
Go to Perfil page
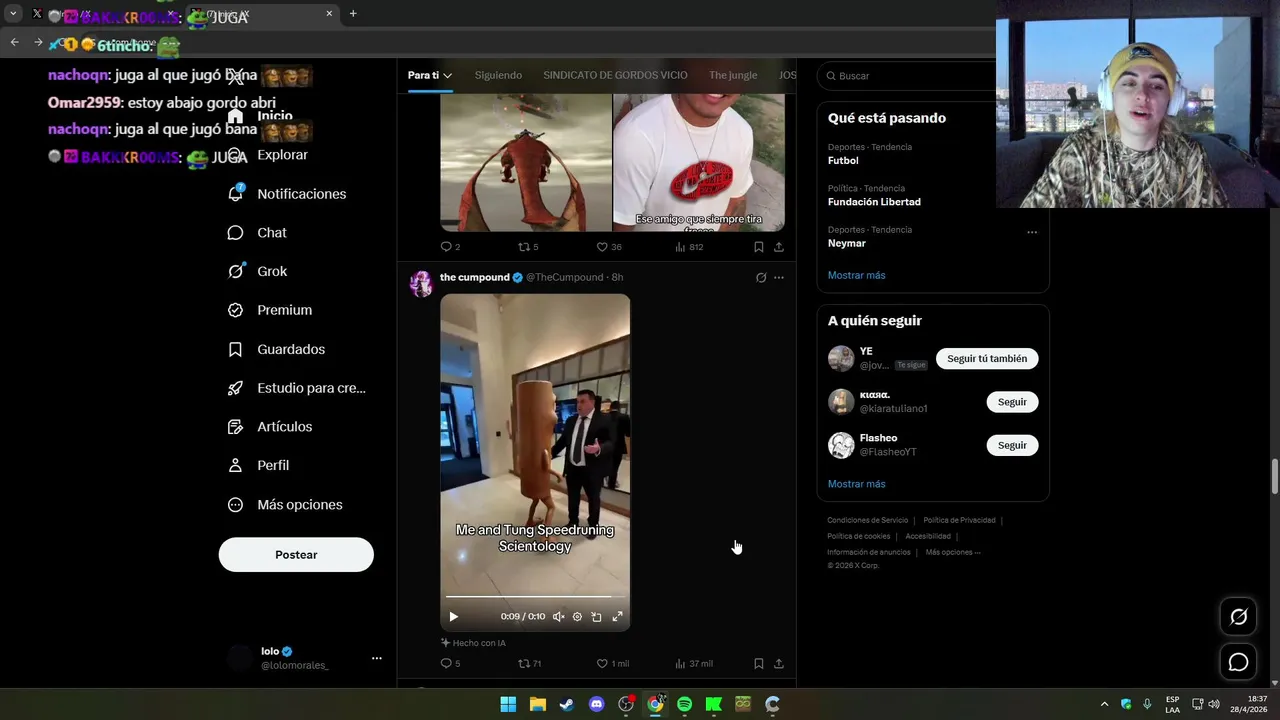click(259, 466)
